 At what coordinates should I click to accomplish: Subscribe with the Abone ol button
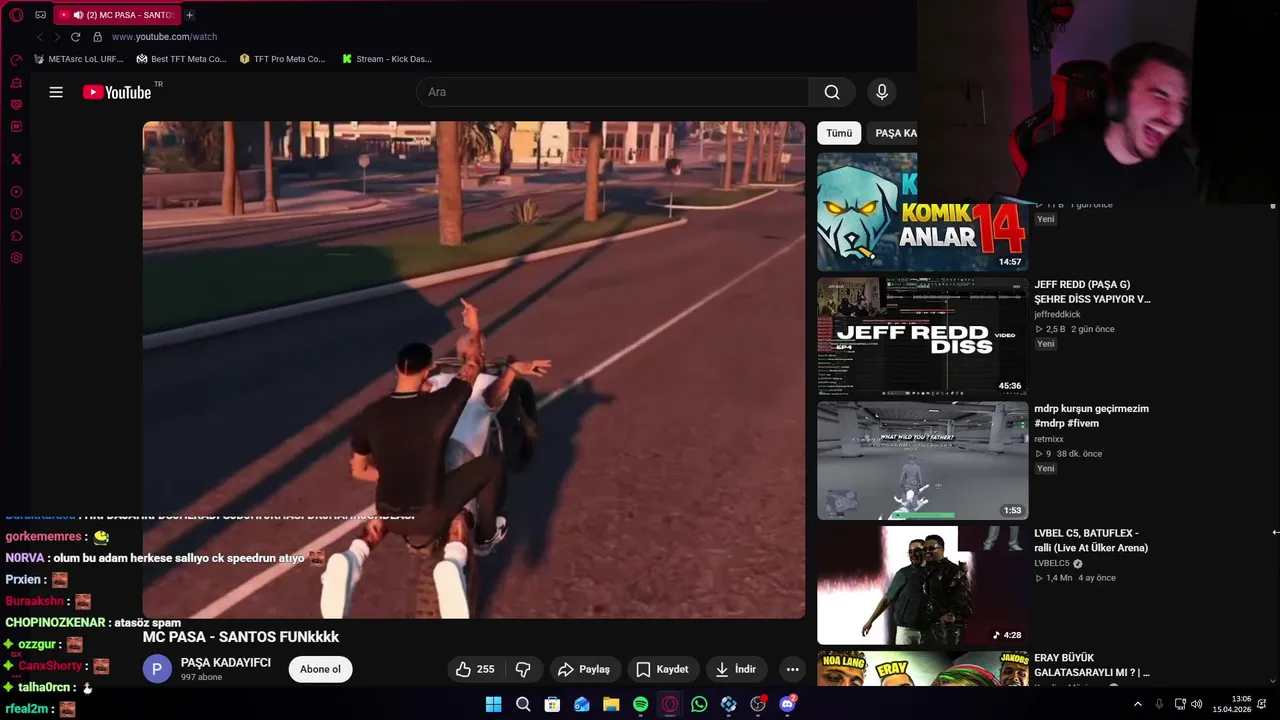tap(320, 669)
